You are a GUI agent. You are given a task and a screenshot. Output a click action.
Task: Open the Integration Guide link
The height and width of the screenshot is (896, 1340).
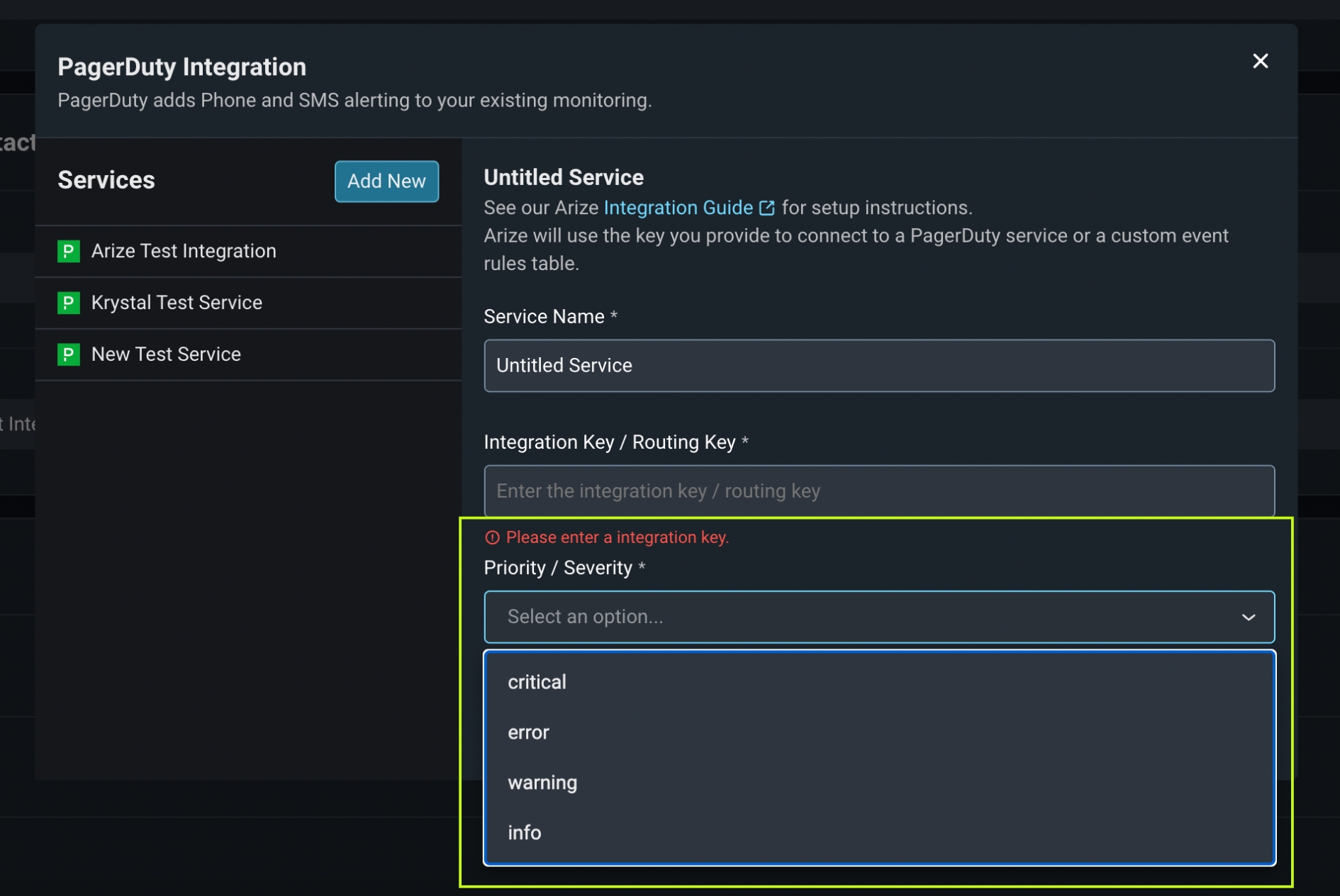[678, 208]
